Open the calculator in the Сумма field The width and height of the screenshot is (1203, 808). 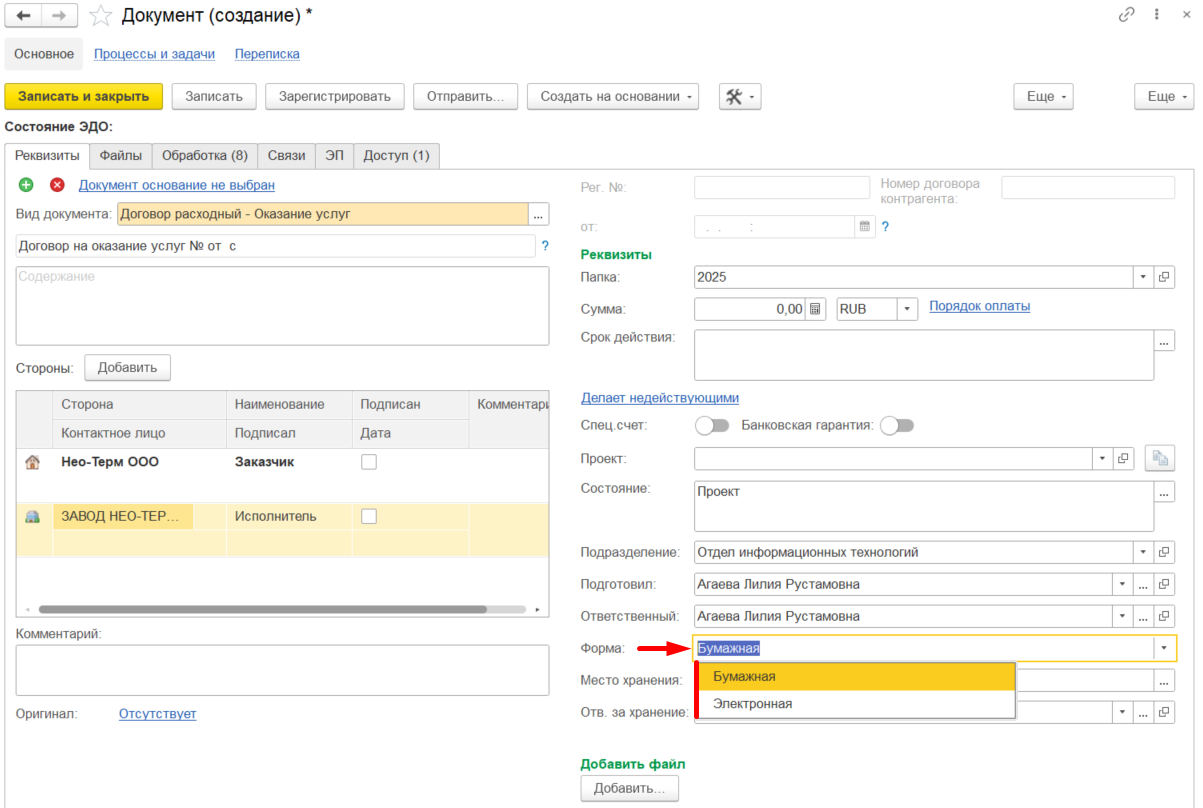pos(816,309)
